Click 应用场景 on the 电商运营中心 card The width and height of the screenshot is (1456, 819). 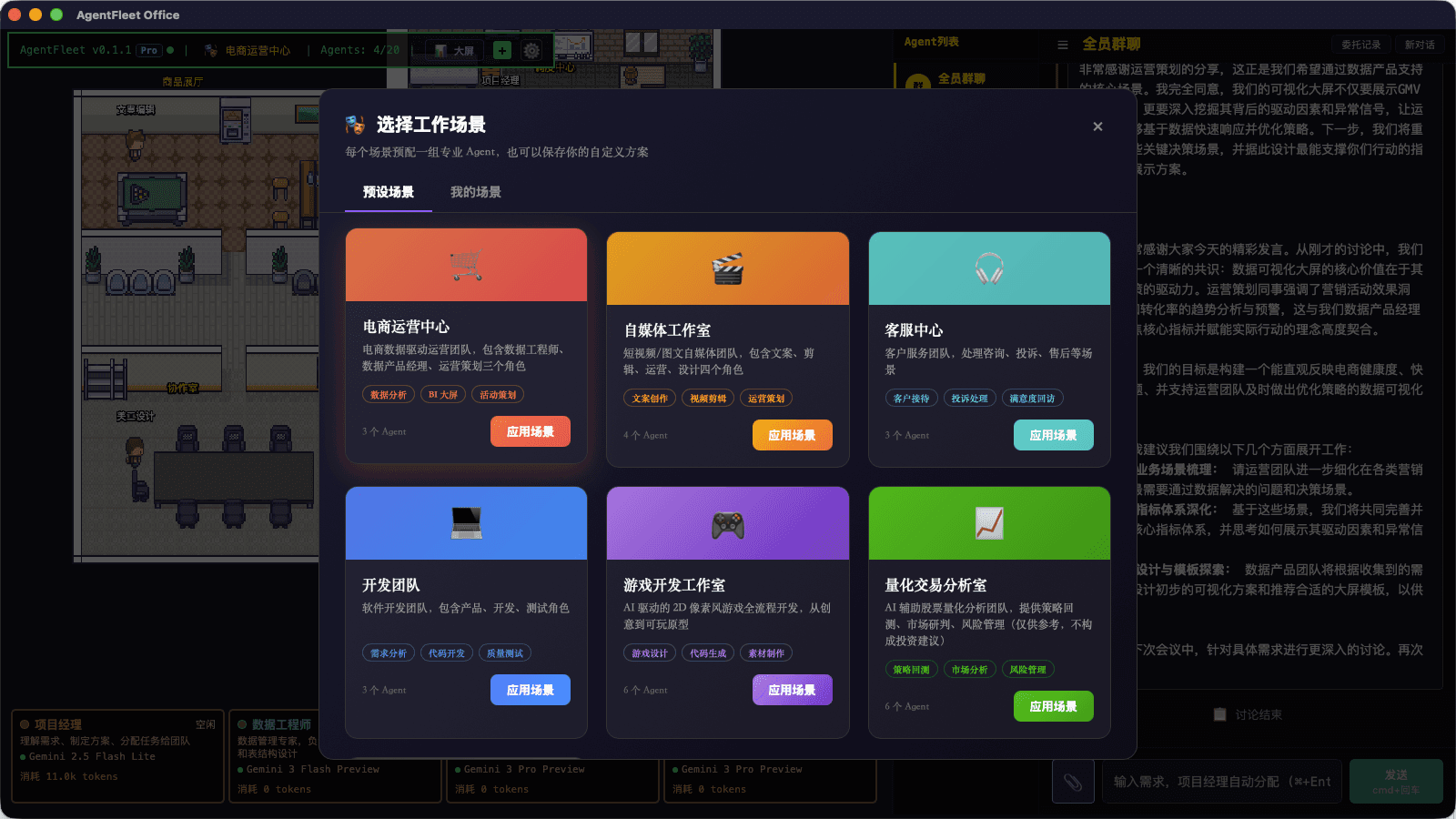click(x=531, y=431)
